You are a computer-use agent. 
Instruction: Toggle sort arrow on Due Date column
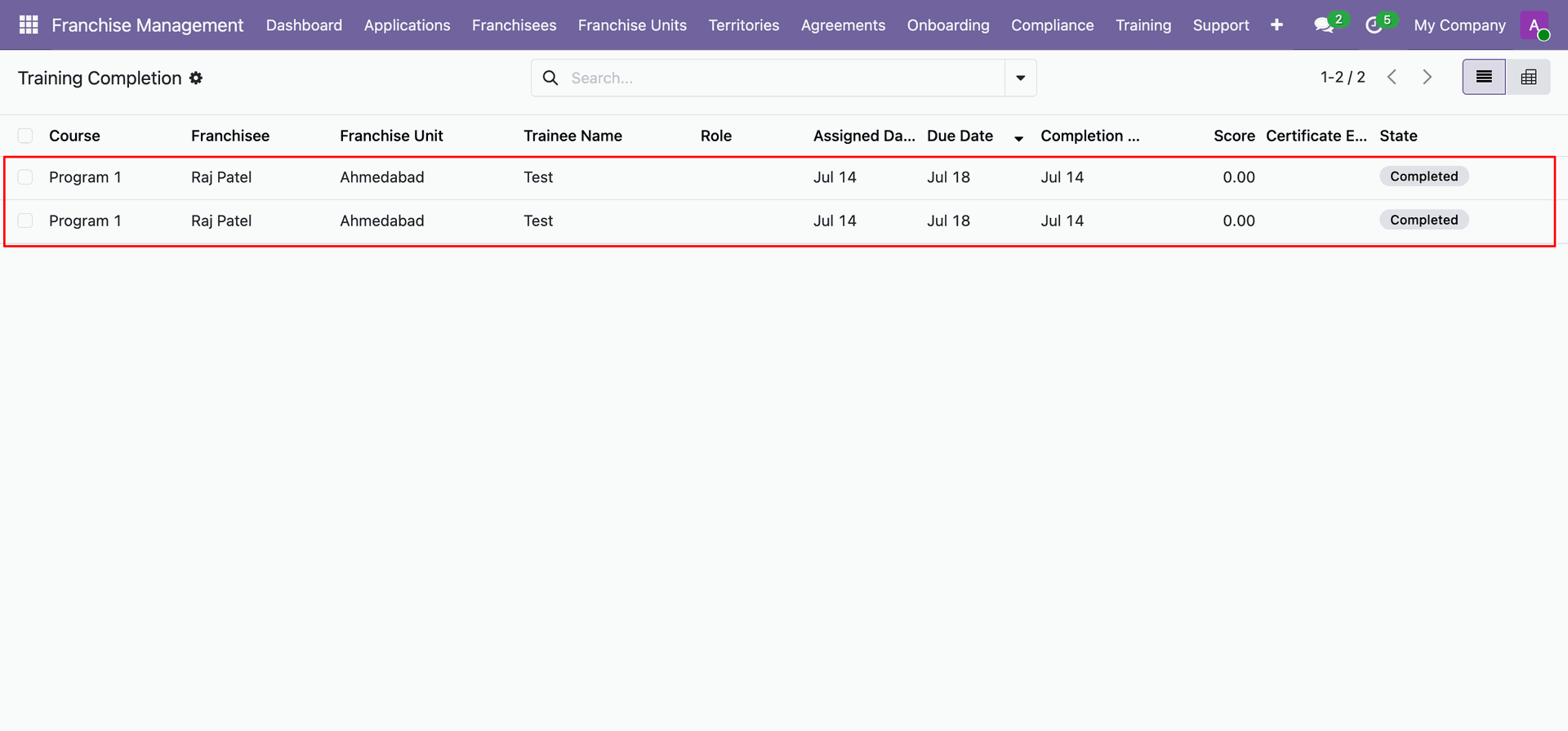1018,138
